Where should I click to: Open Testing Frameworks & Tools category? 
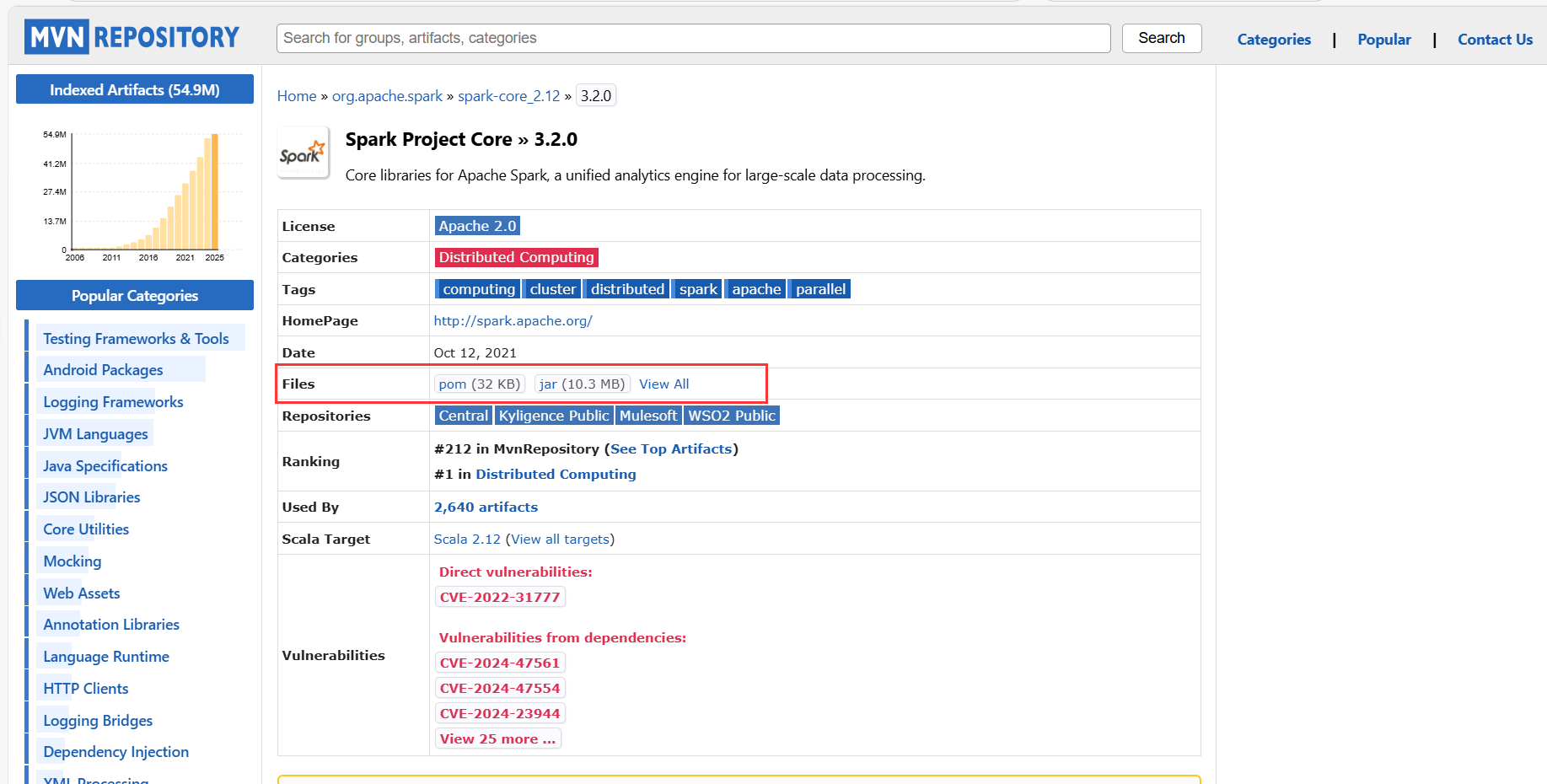[x=136, y=339]
